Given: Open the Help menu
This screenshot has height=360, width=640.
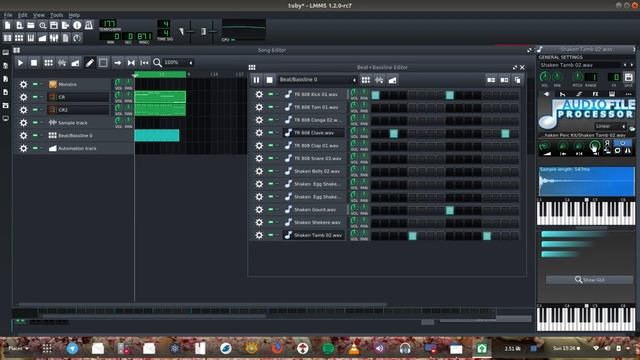Looking at the screenshot, I should click(74, 15).
